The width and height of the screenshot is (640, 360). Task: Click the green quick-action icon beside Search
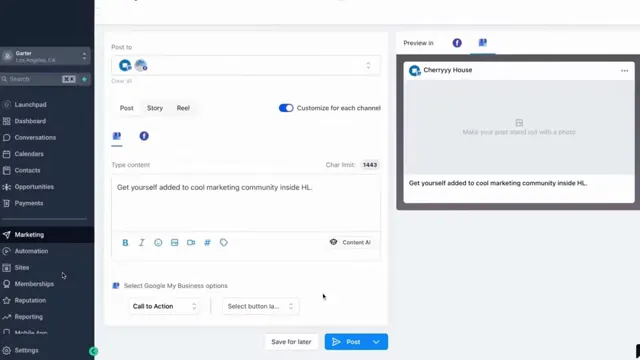click(84, 79)
